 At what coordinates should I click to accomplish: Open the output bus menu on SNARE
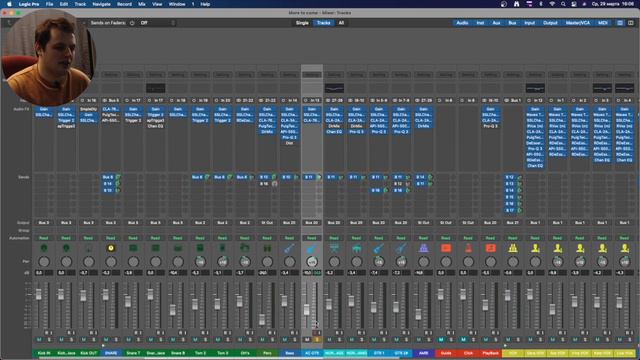tap(111, 223)
